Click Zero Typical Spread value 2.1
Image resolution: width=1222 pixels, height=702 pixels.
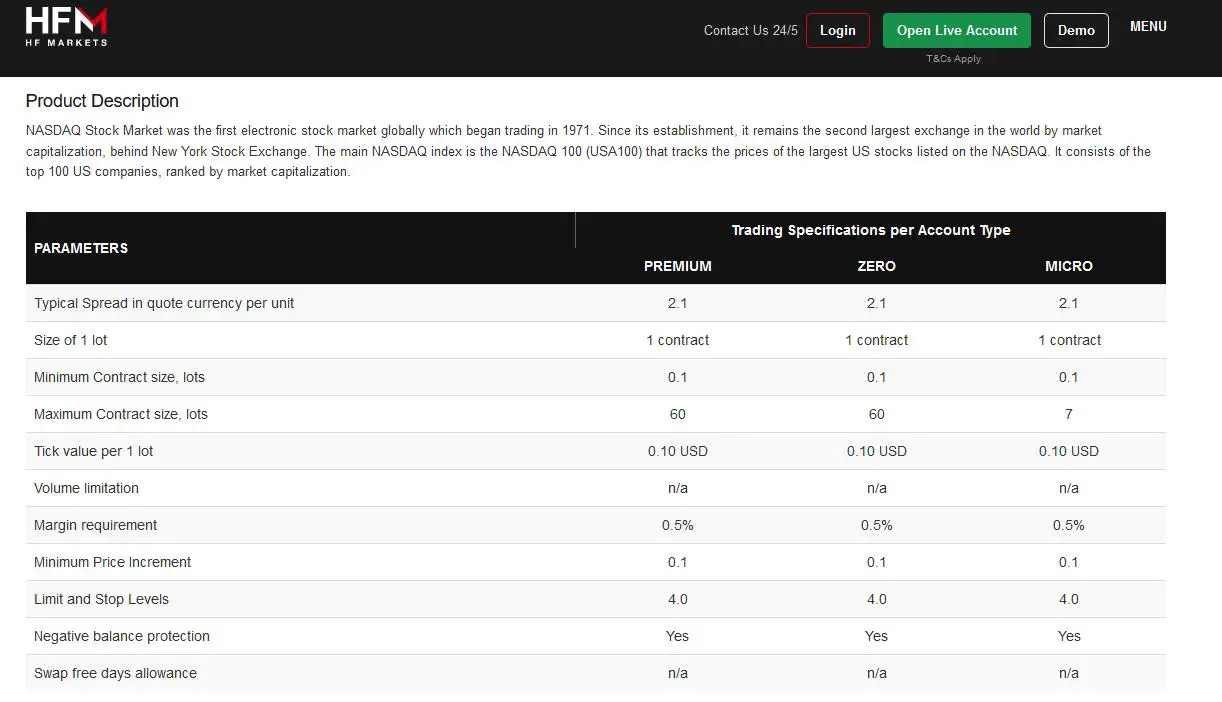(877, 303)
